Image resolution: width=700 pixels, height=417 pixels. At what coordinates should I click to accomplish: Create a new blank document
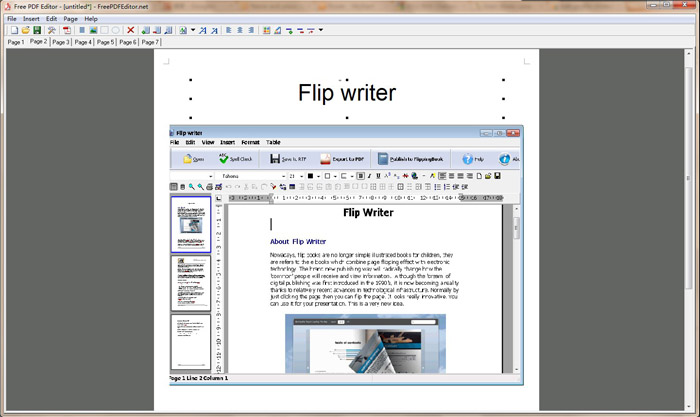click(14, 30)
